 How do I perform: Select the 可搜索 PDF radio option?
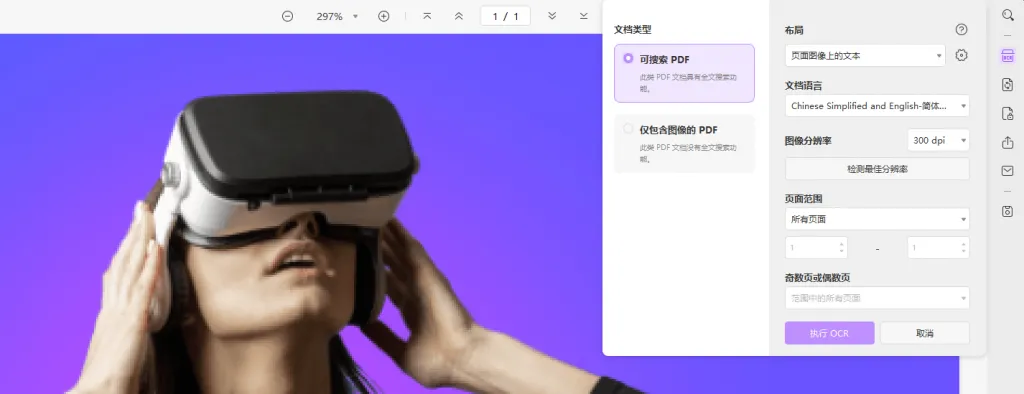(628, 58)
